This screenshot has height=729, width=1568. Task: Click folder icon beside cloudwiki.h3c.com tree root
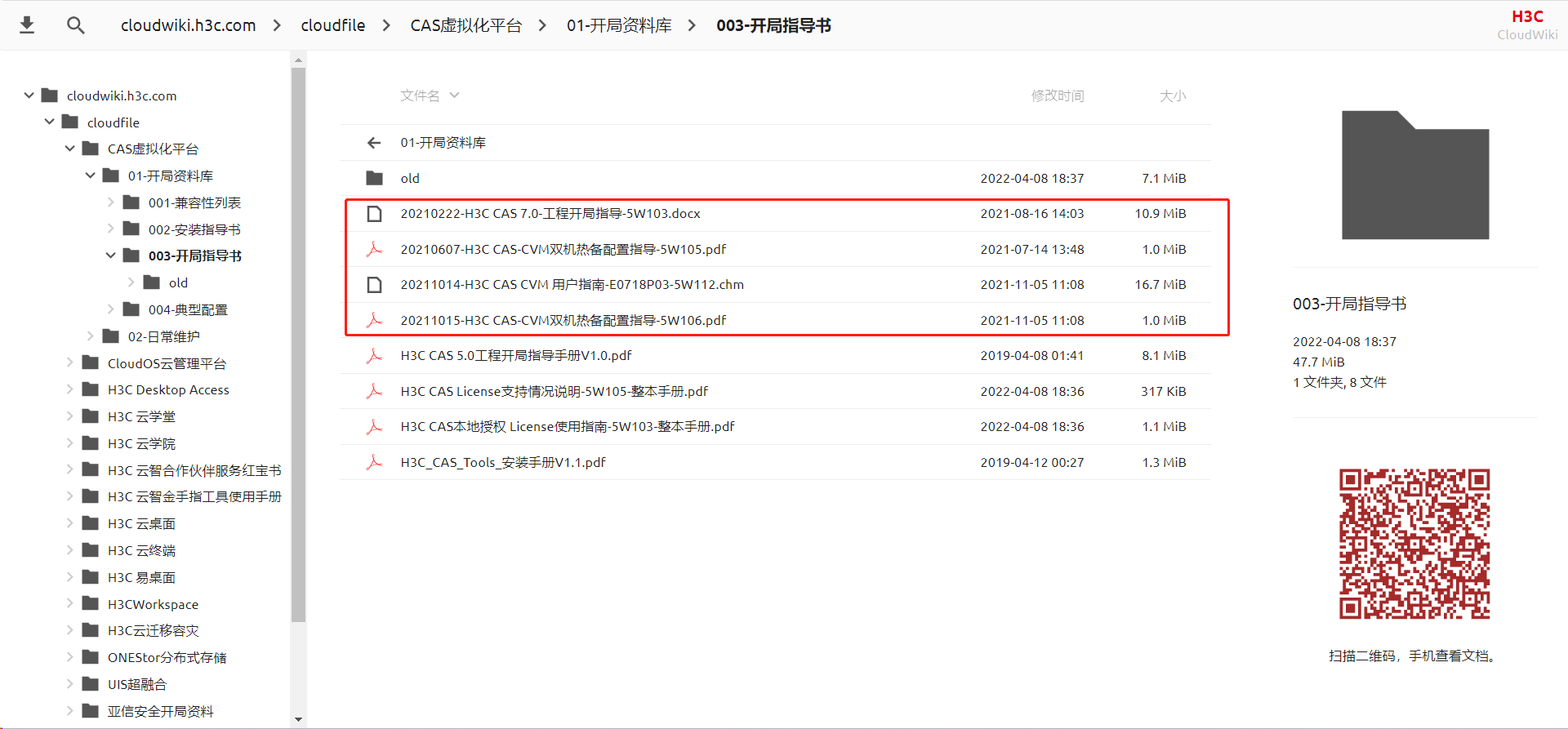pos(50,96)
